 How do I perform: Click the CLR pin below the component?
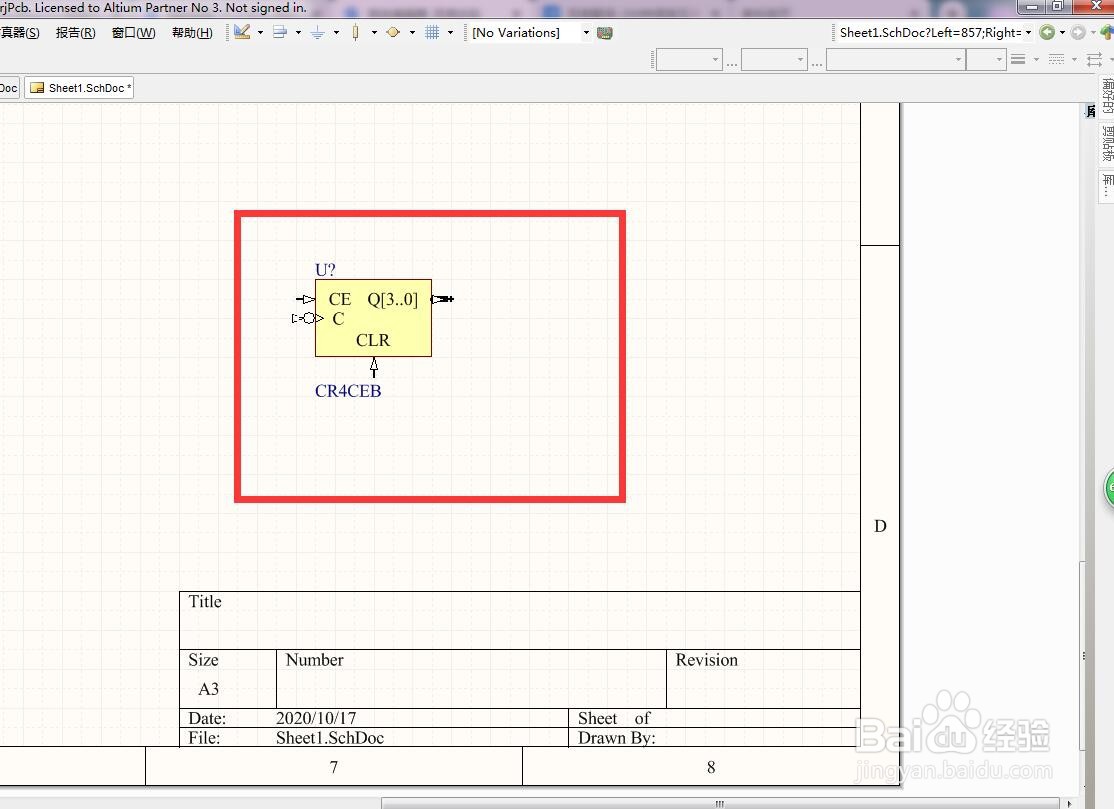click(x=374, y=367)
